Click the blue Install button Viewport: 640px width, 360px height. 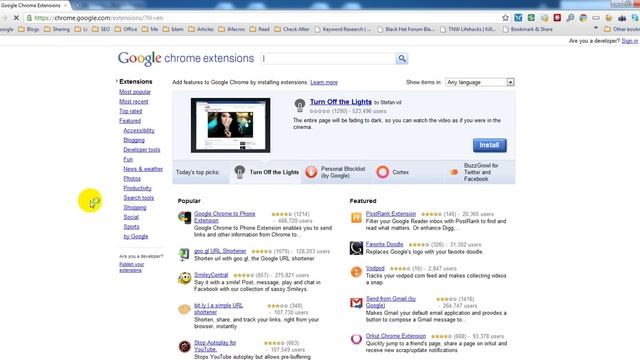pos(489,145)
